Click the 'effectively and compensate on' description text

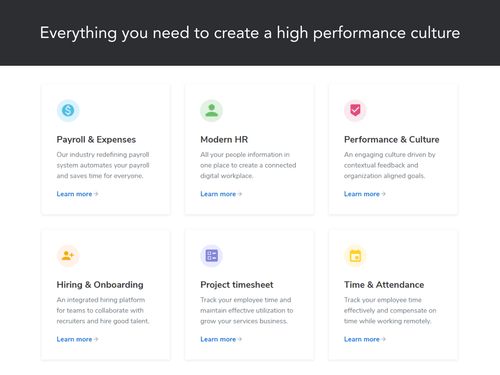click(390, 311)
